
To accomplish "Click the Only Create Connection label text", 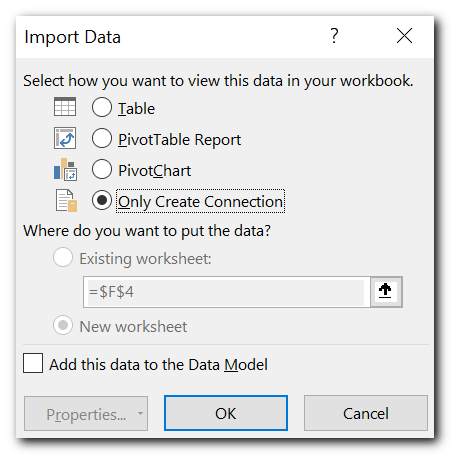I will pyautogui.click(x=200, y=202).
